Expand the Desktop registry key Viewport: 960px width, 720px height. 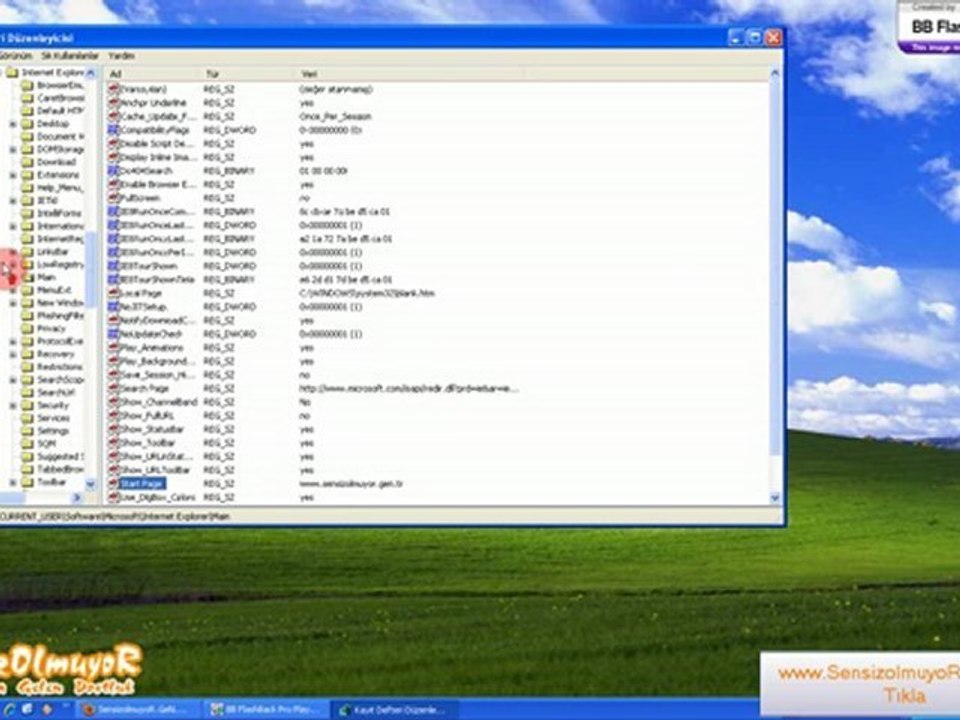13,124
